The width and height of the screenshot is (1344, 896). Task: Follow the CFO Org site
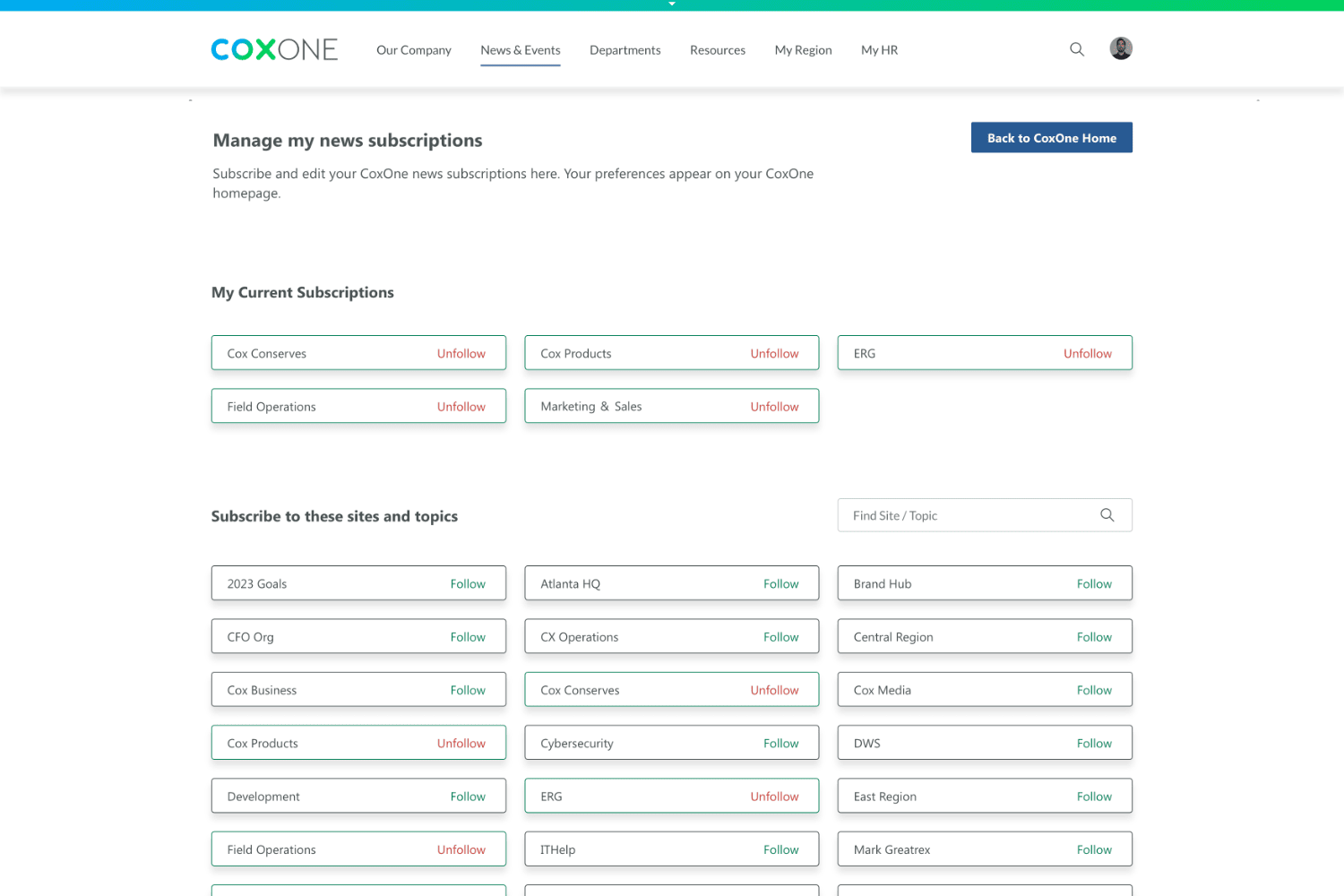(x=468, y=637)
